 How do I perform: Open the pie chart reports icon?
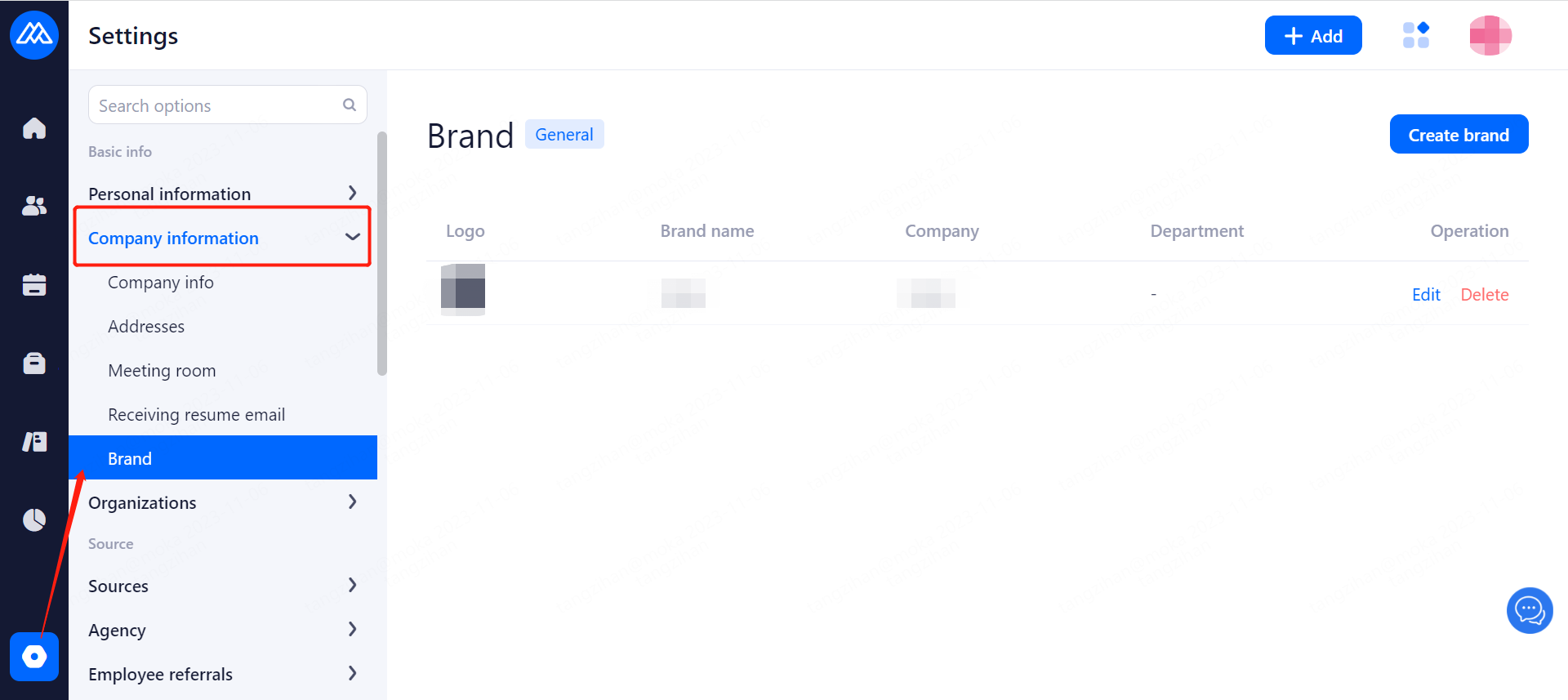coord(34,519)
